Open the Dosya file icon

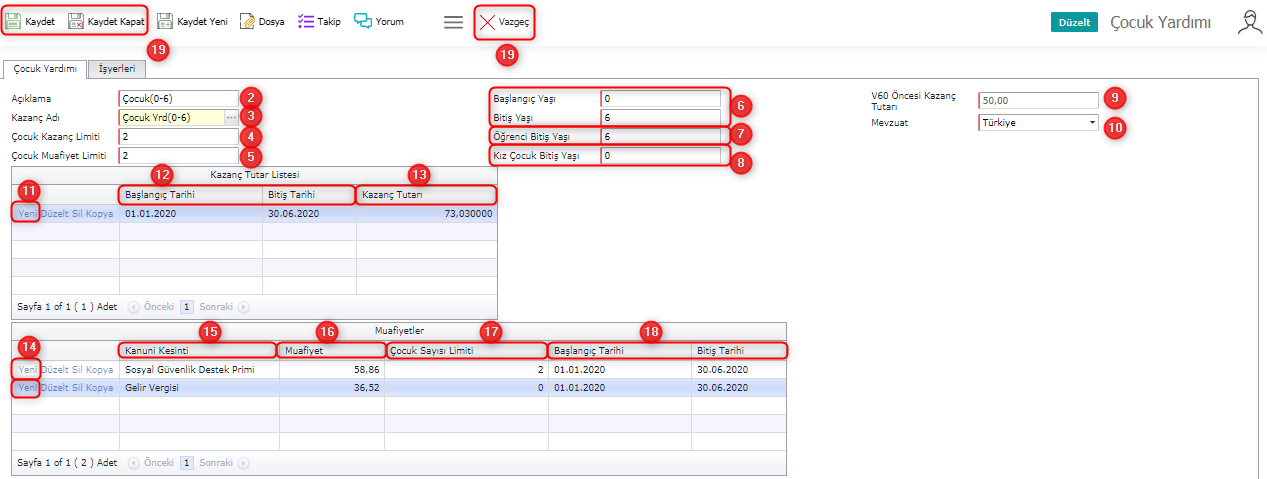pos(247,21)
